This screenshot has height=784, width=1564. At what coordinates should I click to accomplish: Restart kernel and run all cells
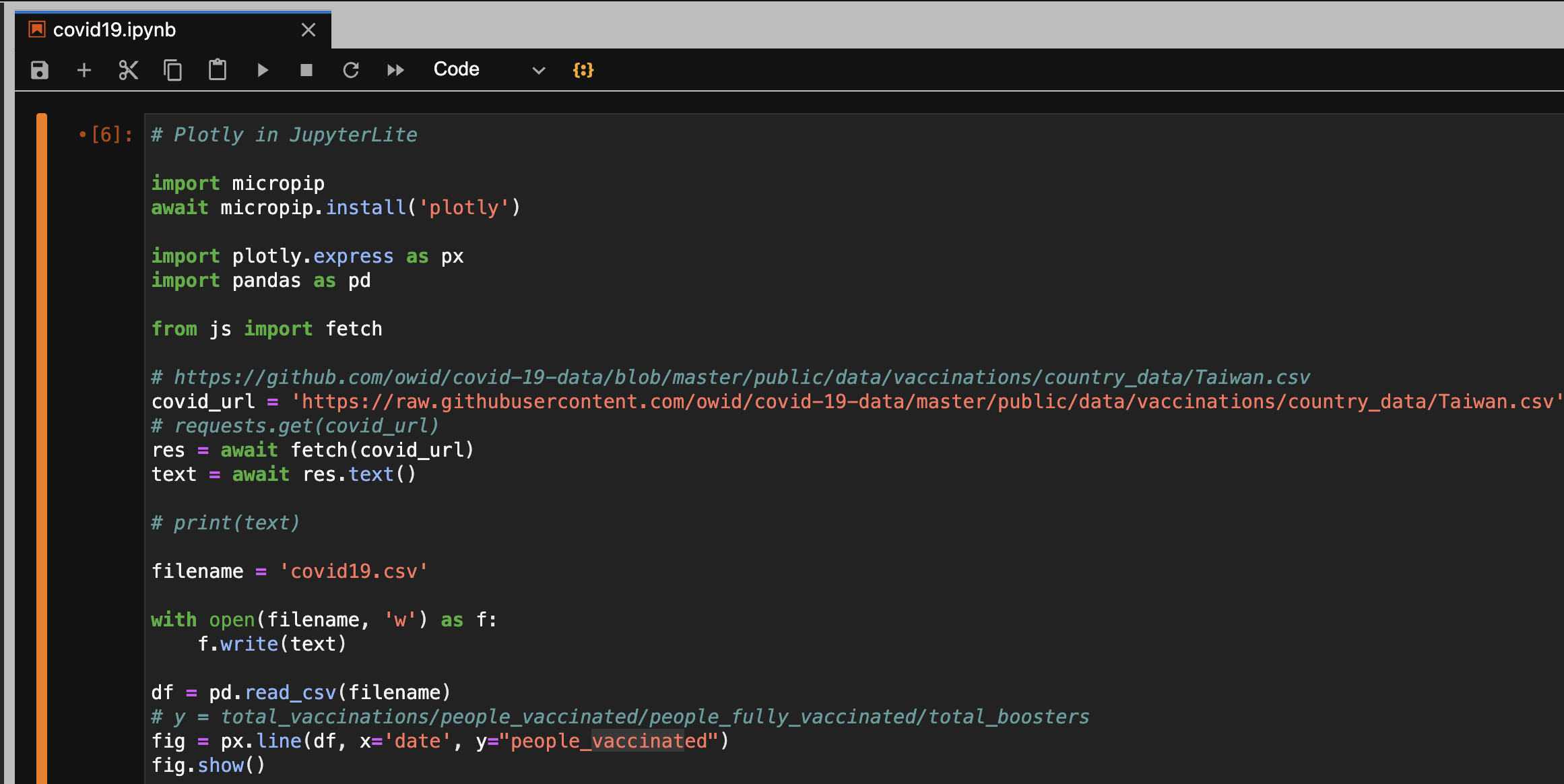tap(395, 69)
